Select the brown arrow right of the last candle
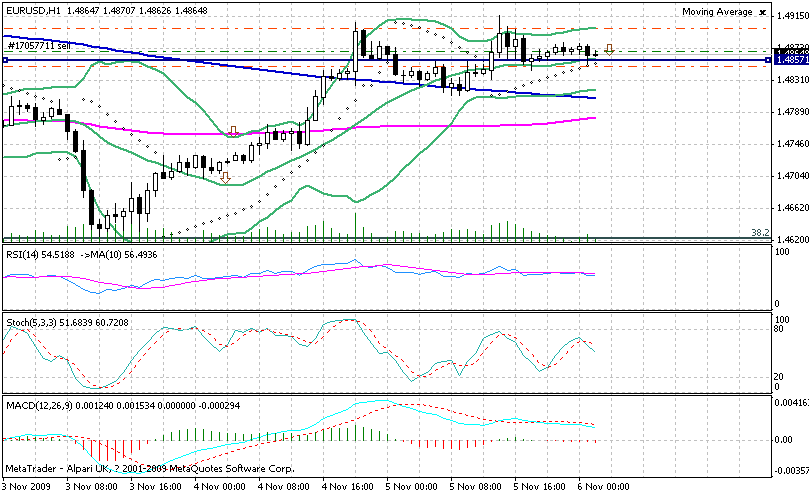 click(609, 50)
